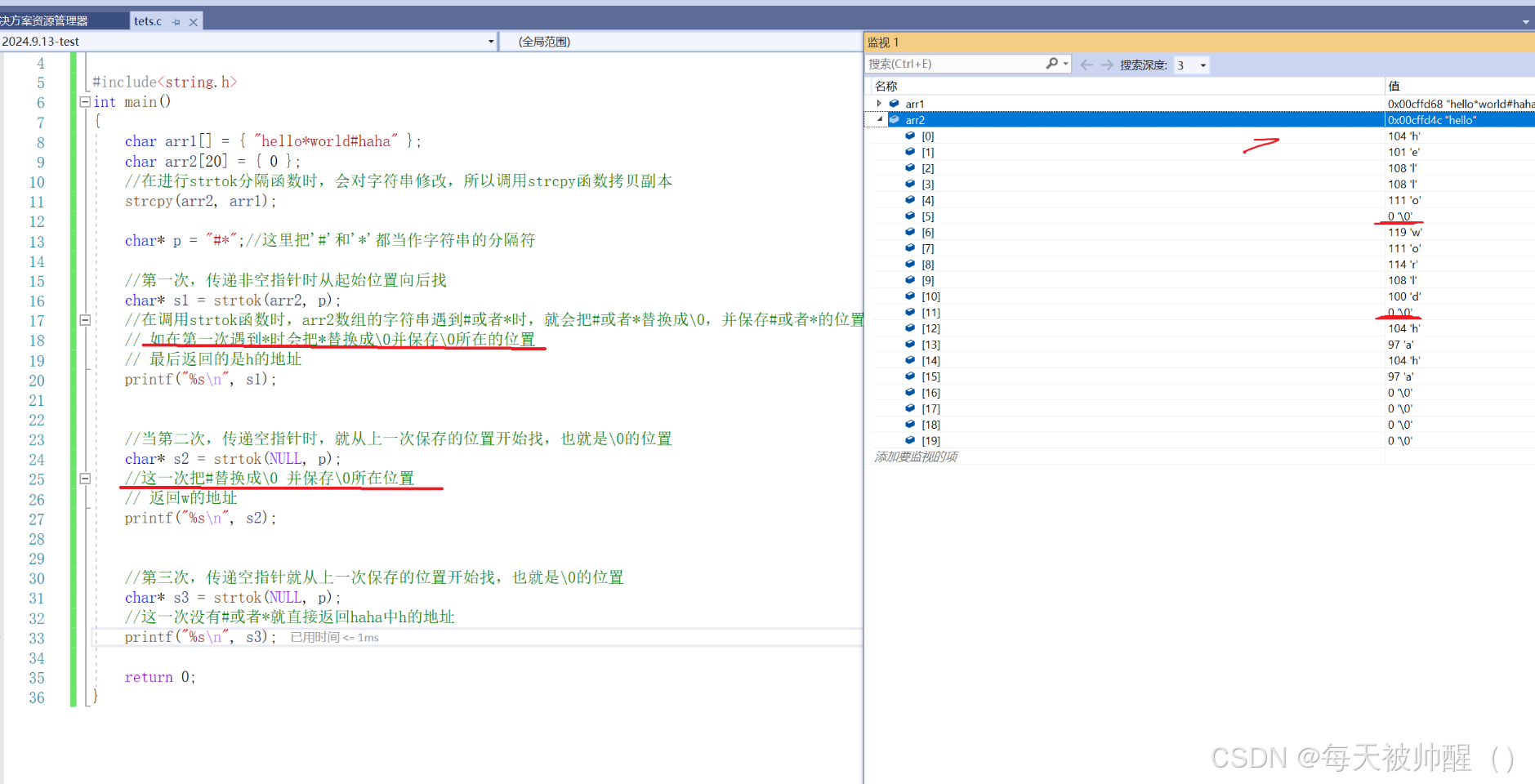Collapse the comment block at line 25
Viewport: 1535px width, 784px height.
(x=85, y=479)
